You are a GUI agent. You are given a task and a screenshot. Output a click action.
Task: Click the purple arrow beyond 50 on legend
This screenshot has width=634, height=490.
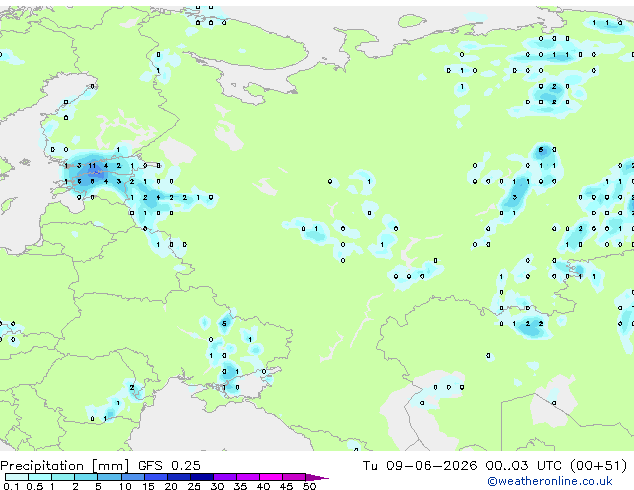click(x=317, y=477)
